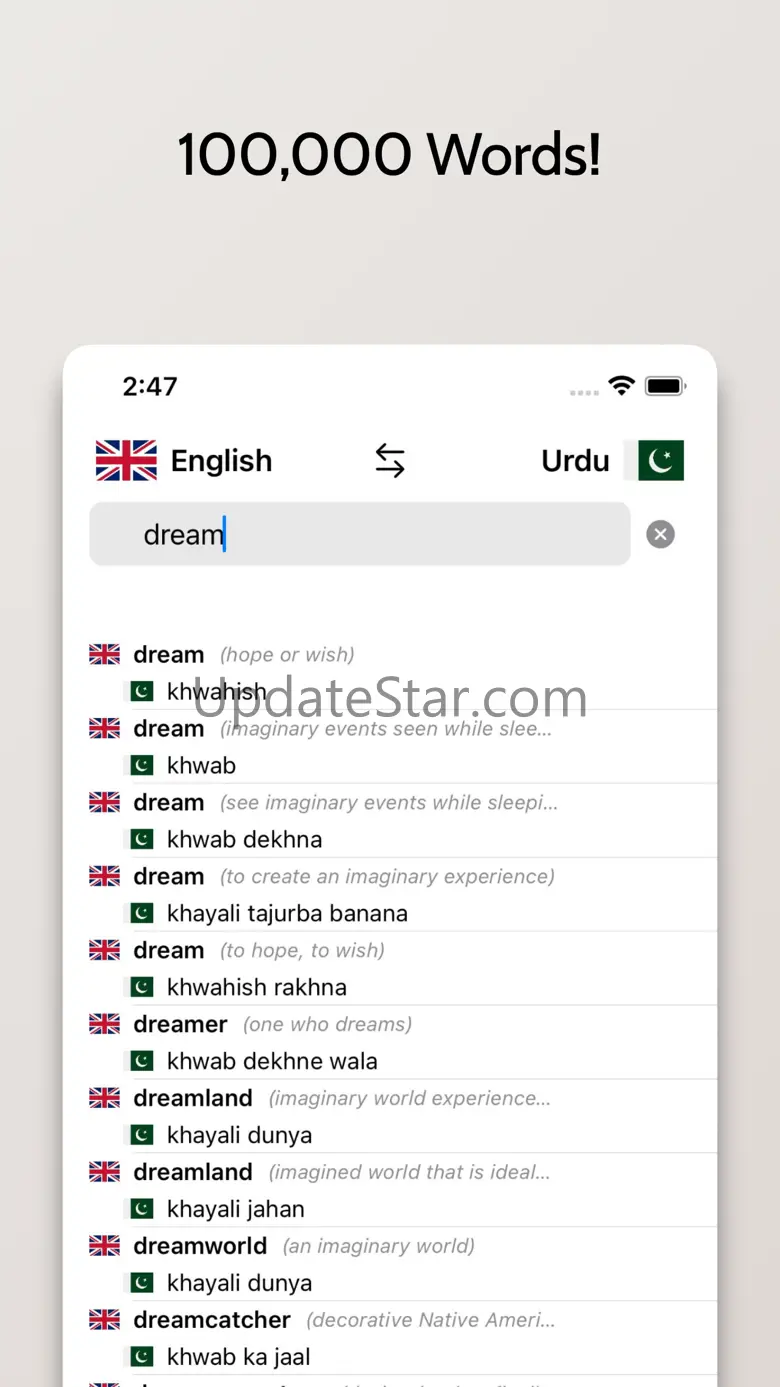Tap the UK flag next to dreamworld
Screen dimensions: 780x1387
104,1246
